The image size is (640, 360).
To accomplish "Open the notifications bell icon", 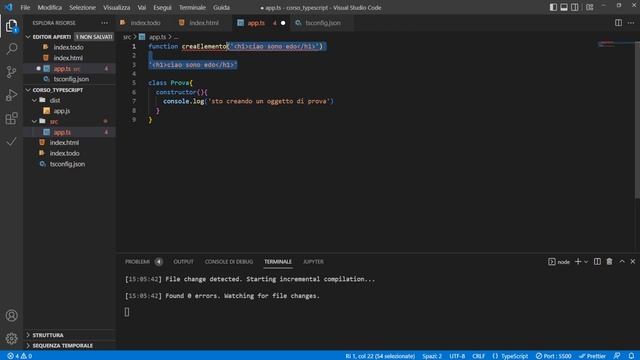I will pos(631,356).
